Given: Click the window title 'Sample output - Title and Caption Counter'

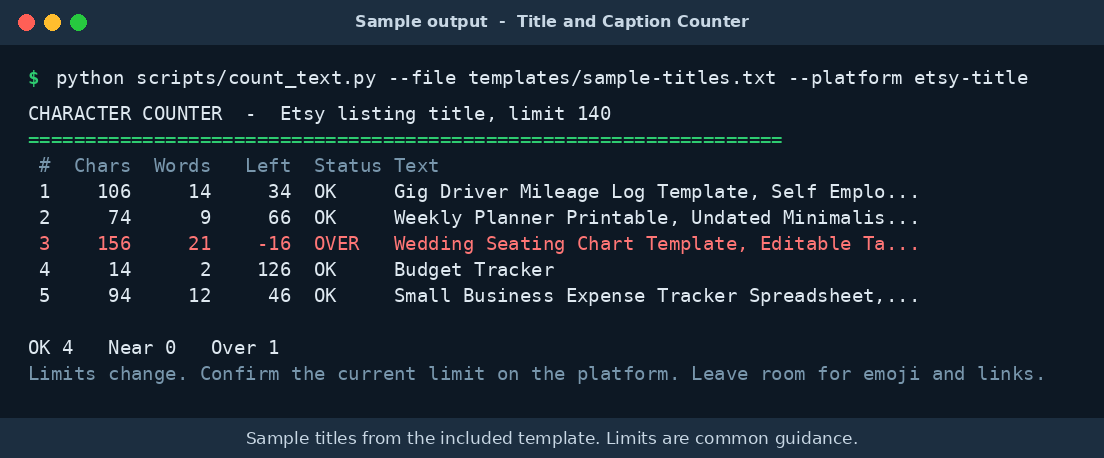Looking at the screenshot, I should point(552,22).
